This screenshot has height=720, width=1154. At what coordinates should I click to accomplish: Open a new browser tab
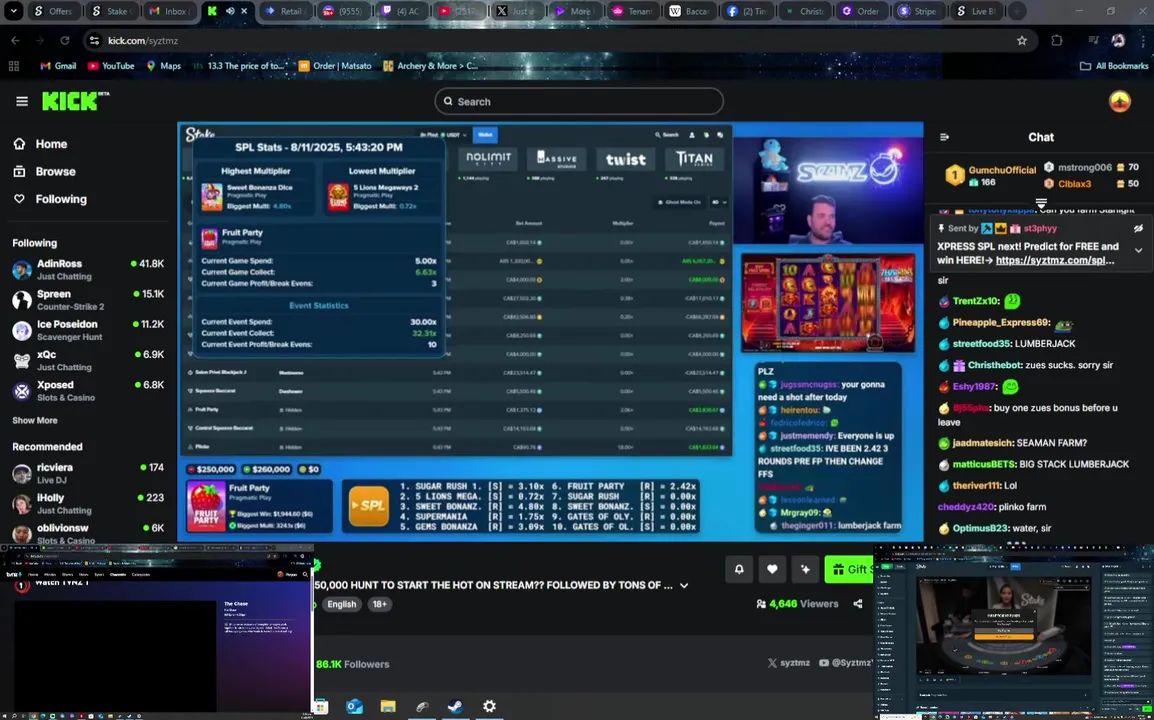[1016, 11]
